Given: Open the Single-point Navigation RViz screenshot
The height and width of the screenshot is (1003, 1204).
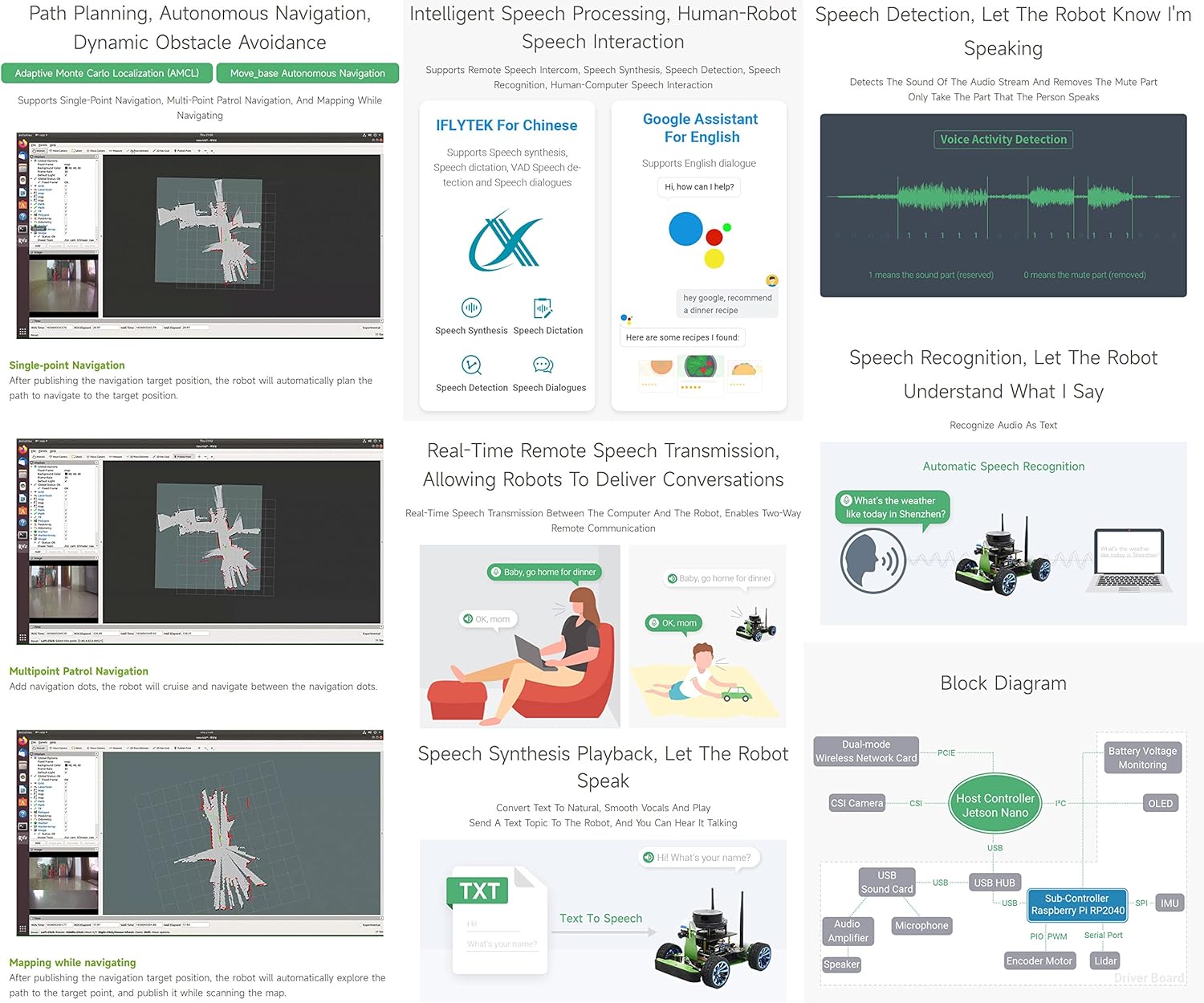Looking at the screenshot, I should pos(200,235).
